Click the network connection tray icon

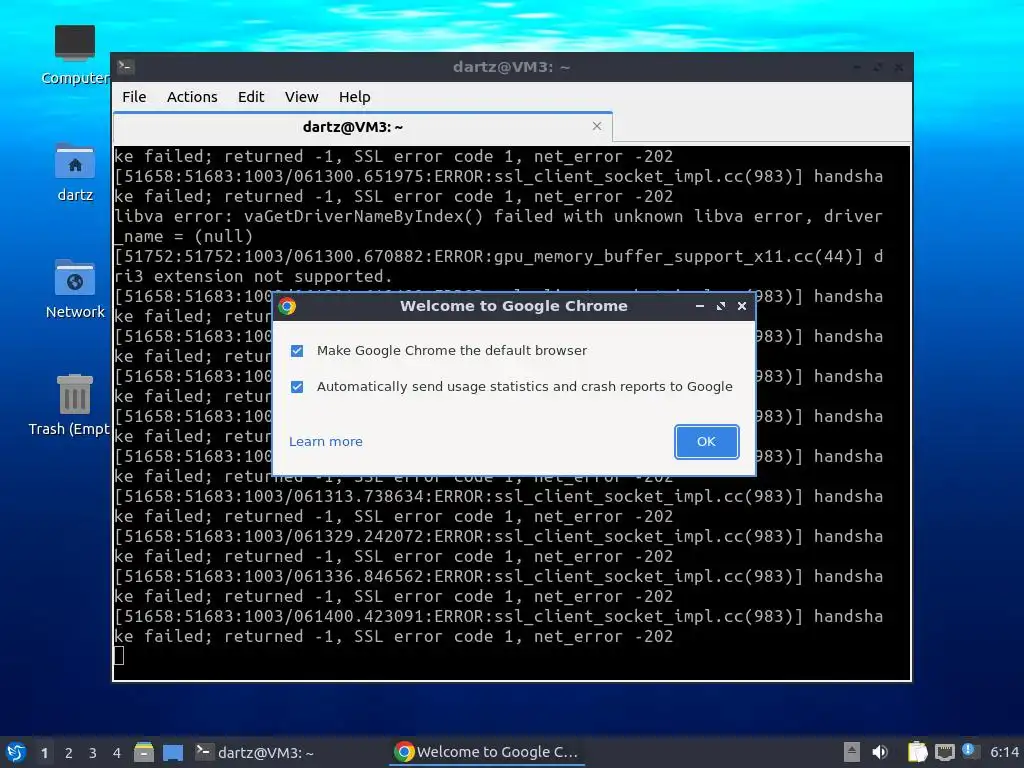click(944, 752)
